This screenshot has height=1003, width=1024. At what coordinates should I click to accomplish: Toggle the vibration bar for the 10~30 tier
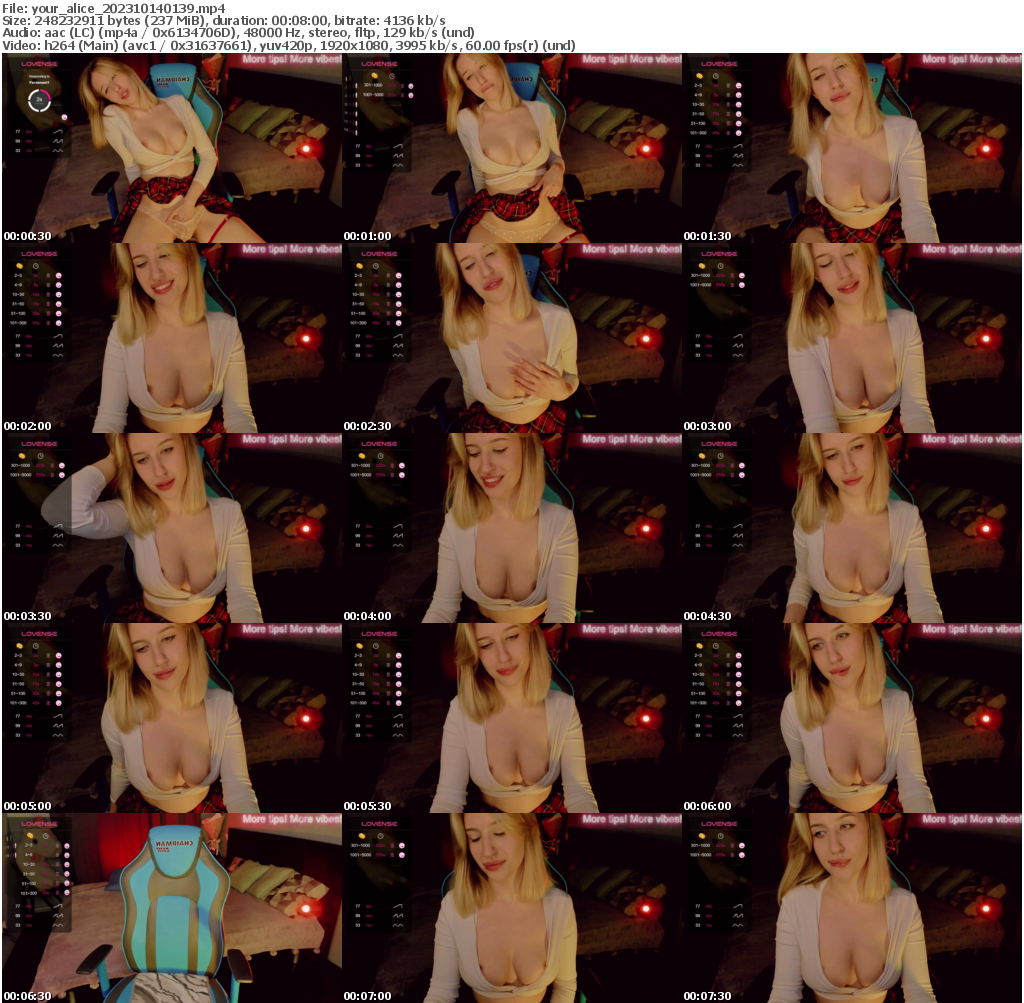[728, 104]
